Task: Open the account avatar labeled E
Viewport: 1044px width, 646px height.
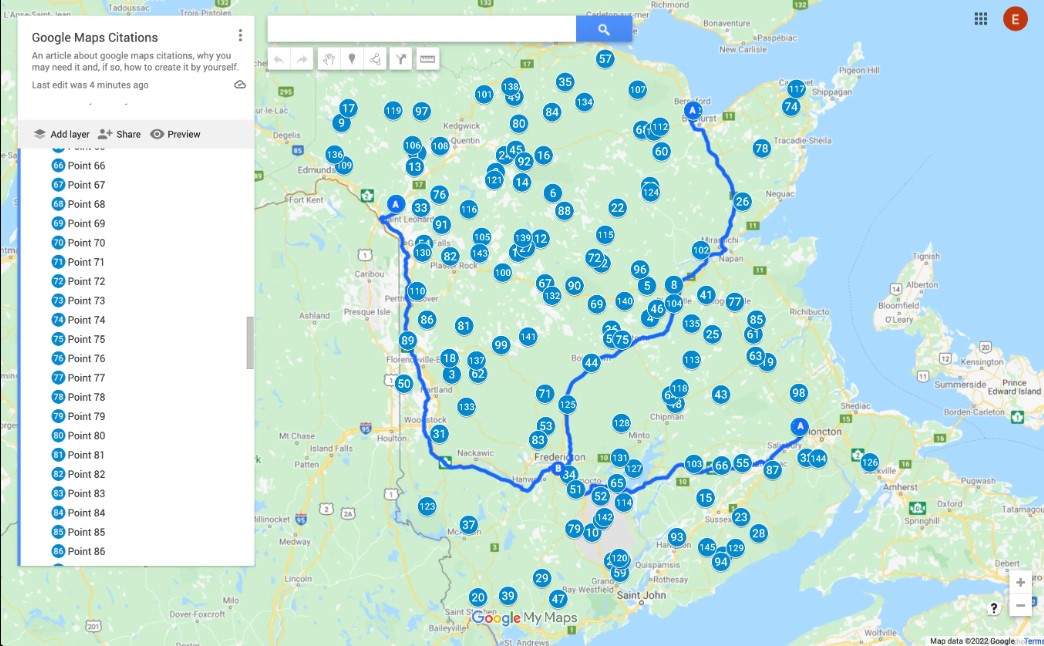Action: click(1015, 19)
